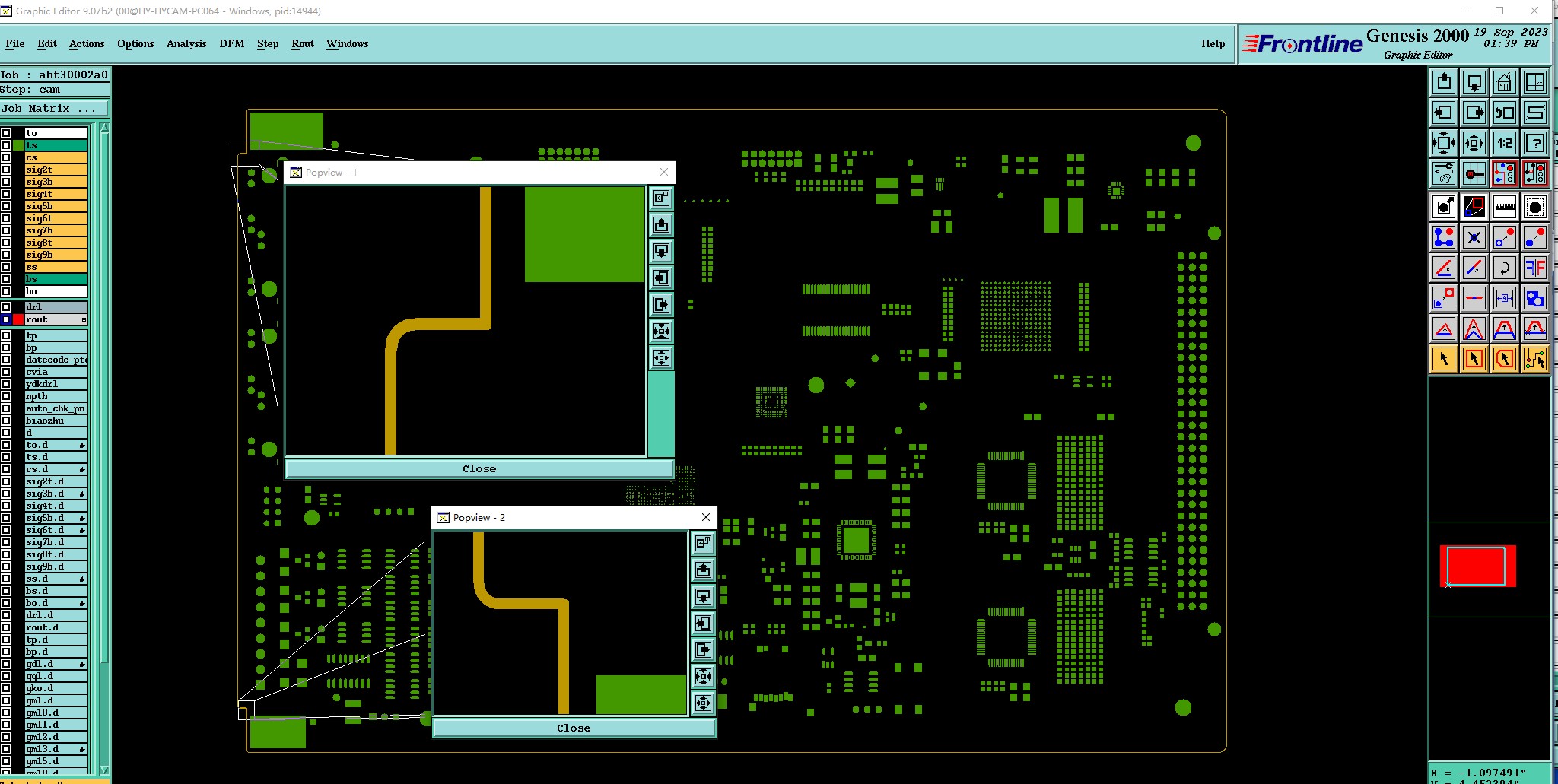
Task: Open the DFM menu
Action: 232,43
